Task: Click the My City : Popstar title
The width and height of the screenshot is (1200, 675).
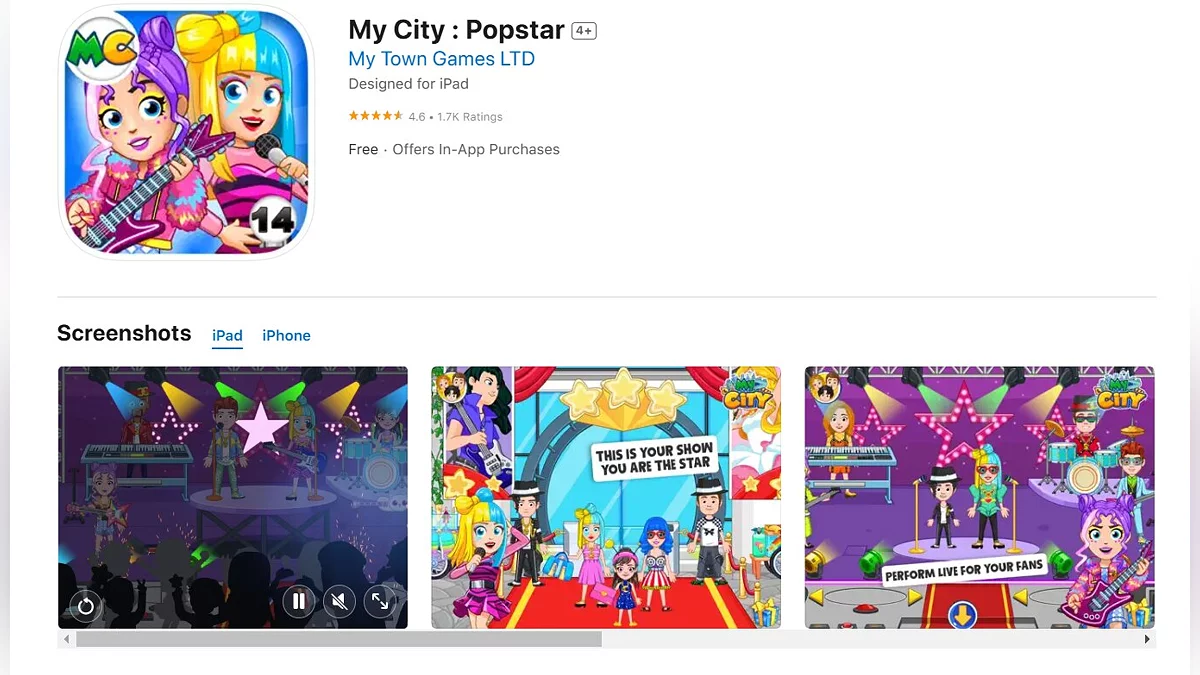Action: tap(456, 30)
